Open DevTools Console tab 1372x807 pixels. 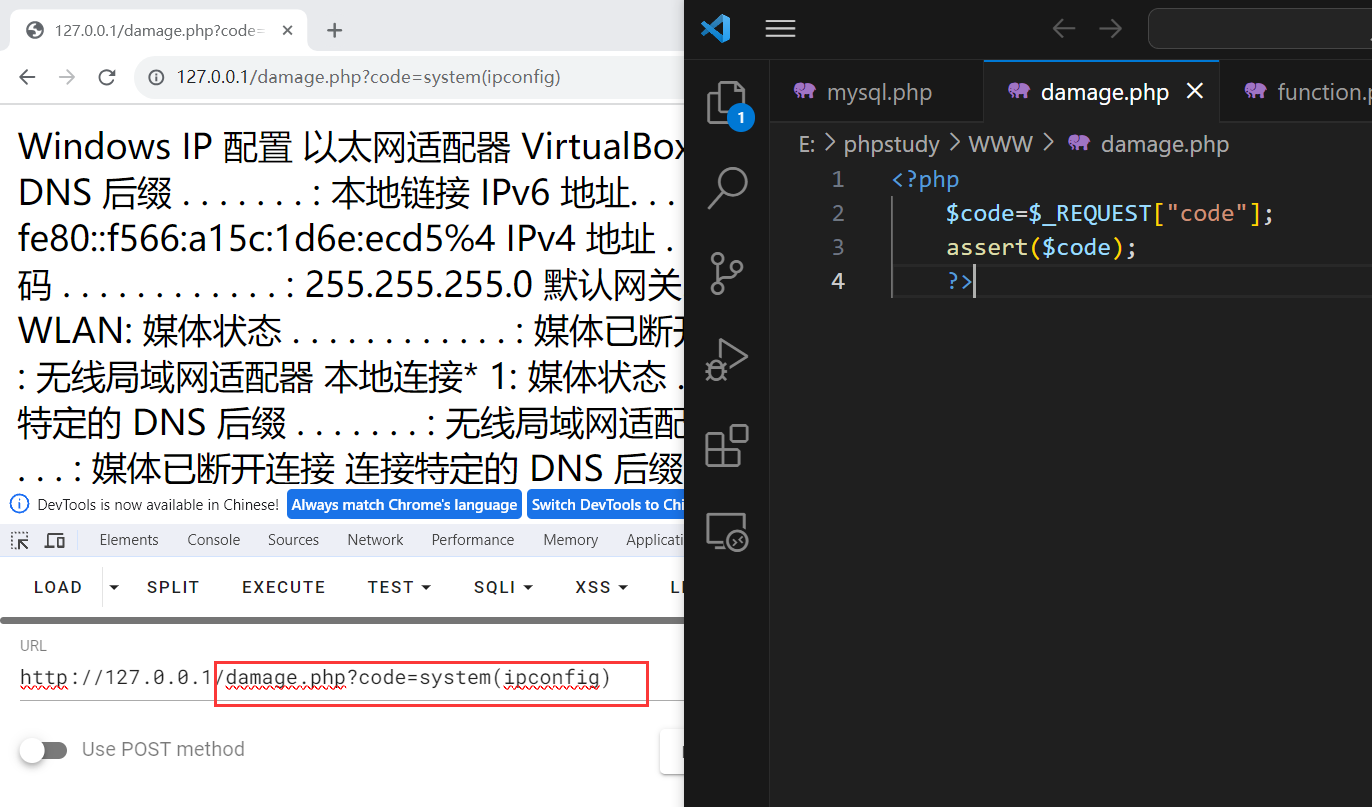point(214,540)
